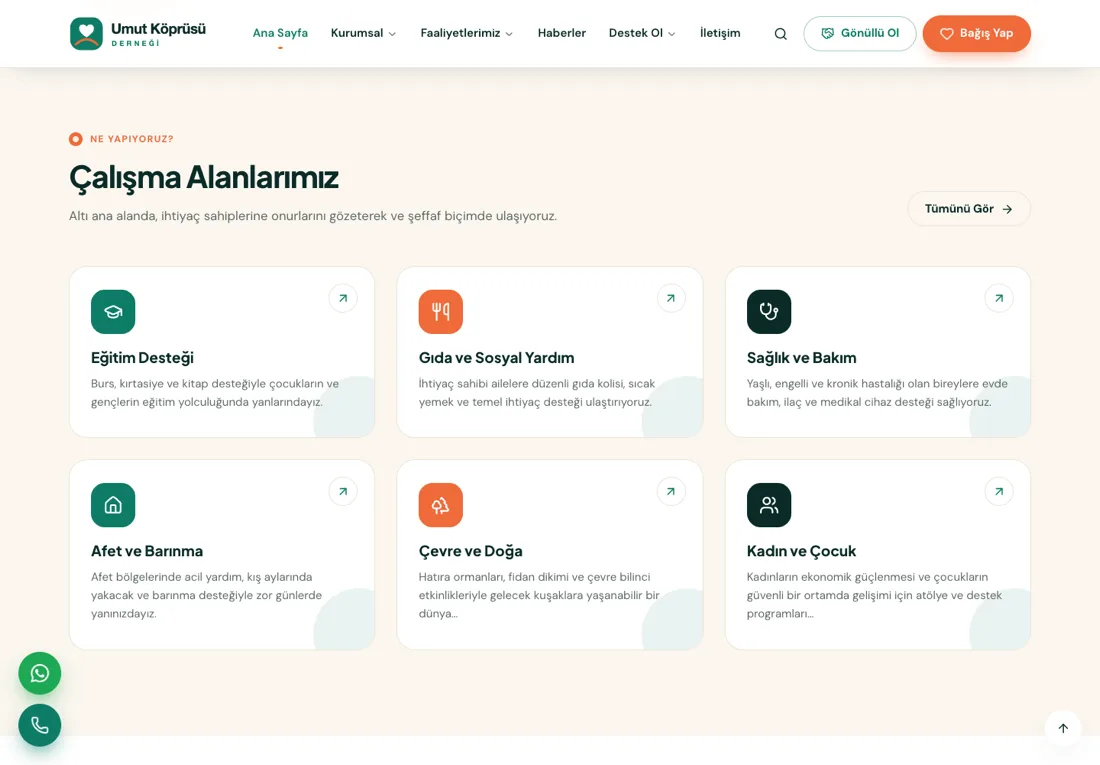Open Gıda ve Sosyal Yardım arrow icon

[x=671, y=298]
